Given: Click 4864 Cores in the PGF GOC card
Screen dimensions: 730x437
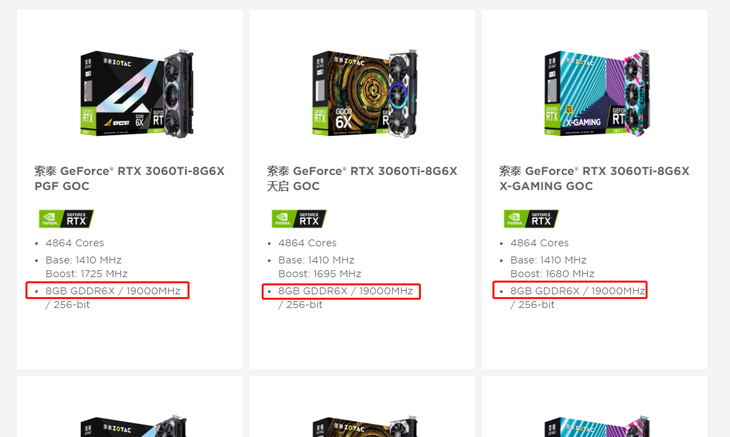Looking at the screenshot, I should (74, 243).
